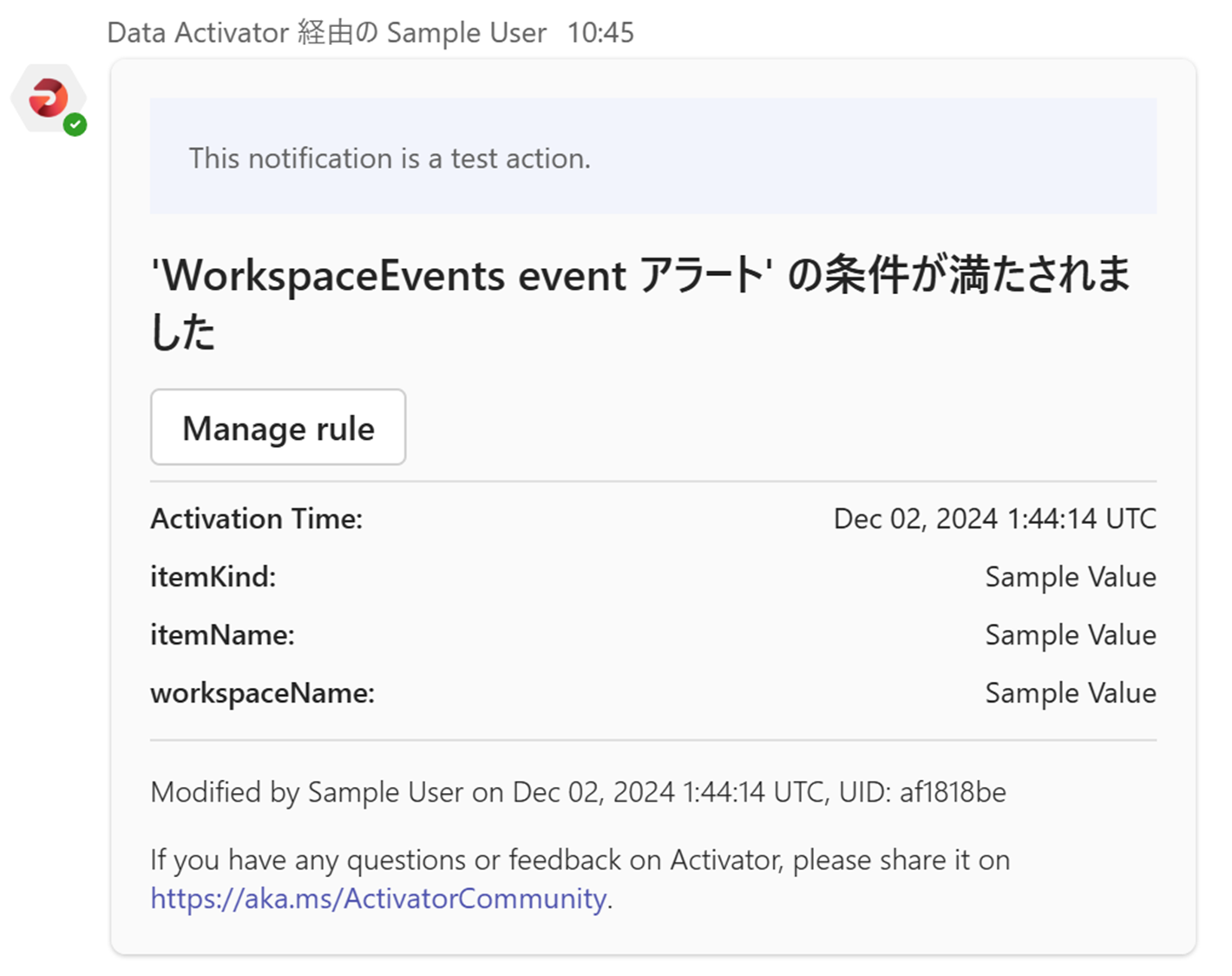Click the Data Activator avatar icon

coord(49,98)
